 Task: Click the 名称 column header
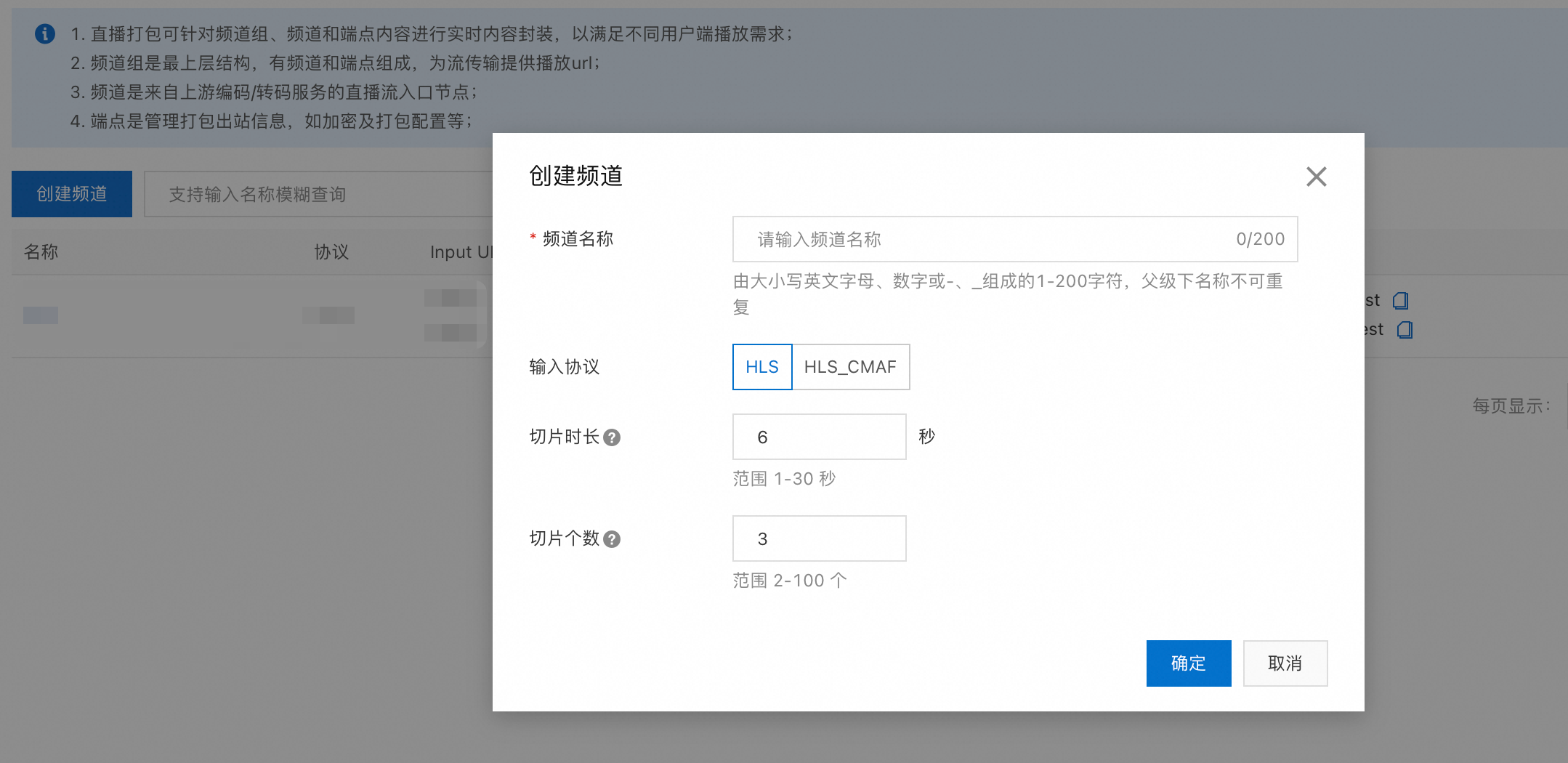(x=41, y=252)
